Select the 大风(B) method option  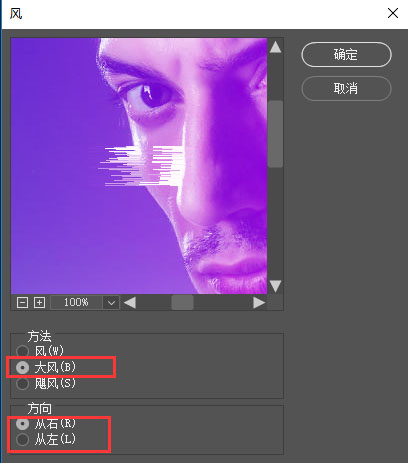23,367
